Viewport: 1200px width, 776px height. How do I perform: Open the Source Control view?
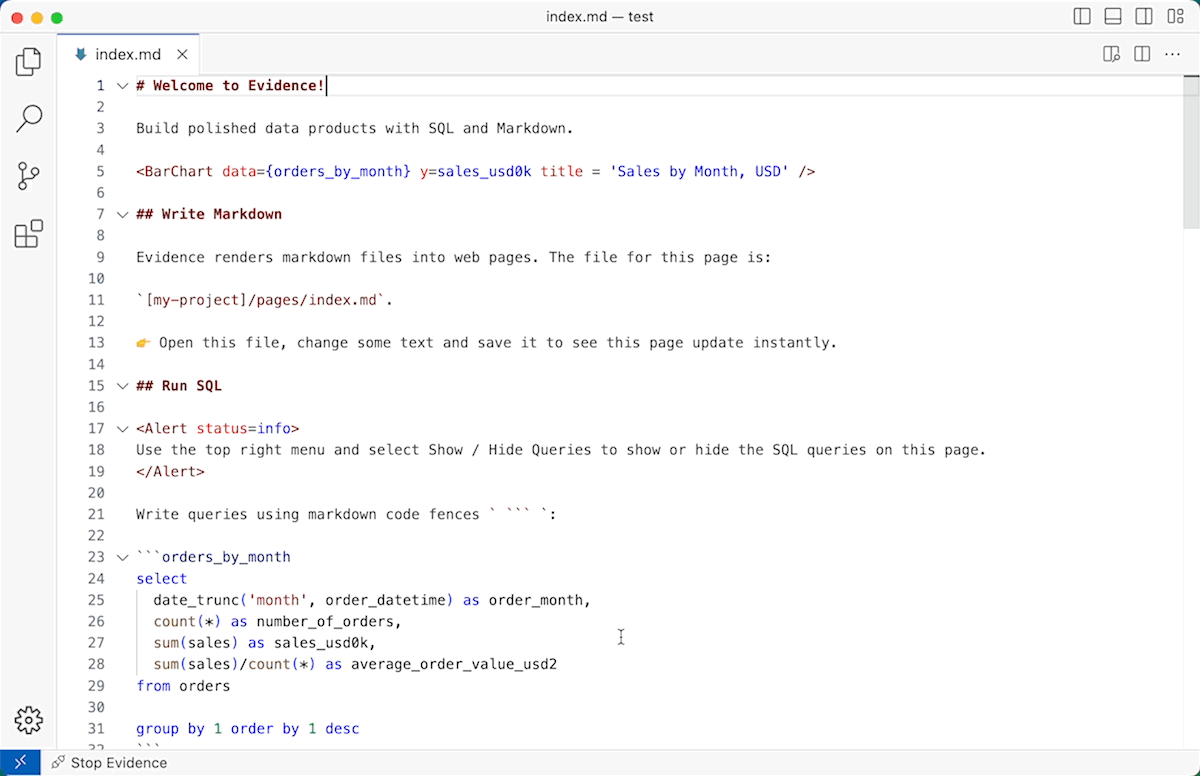(29, 177)
